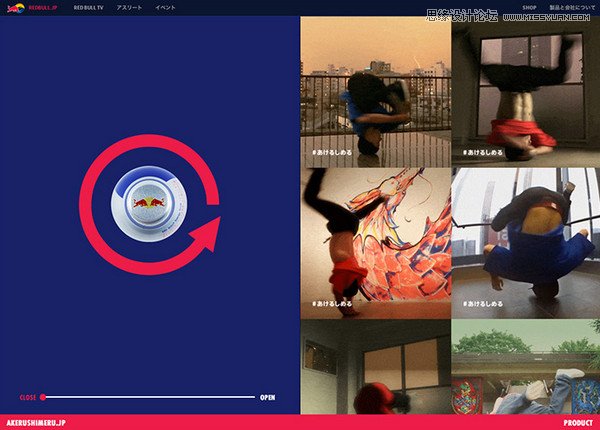Open the REDBULL.JP link
The height and width of the screenshot is (430, 600).
click(x=43, y=7)
